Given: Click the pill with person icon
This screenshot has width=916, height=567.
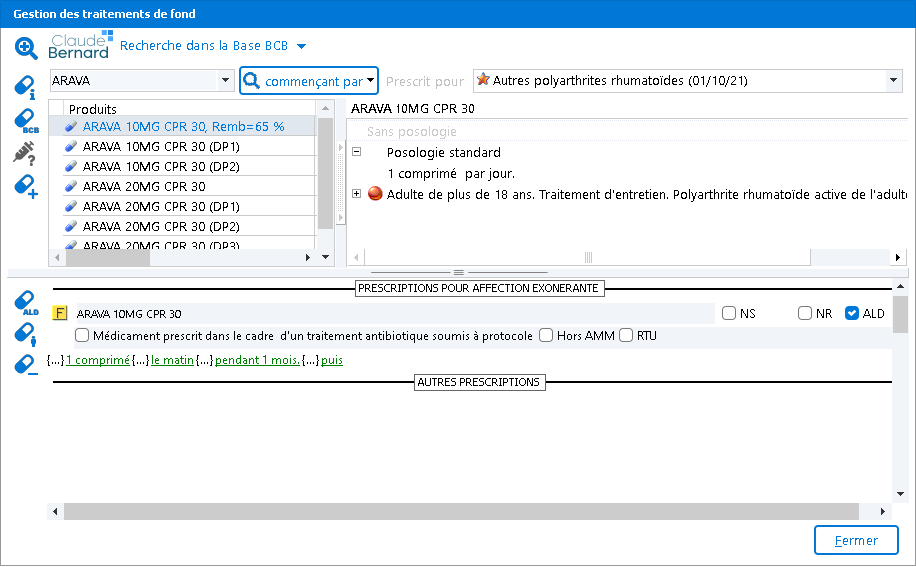Looking at the screenshot, I should 26,334.
